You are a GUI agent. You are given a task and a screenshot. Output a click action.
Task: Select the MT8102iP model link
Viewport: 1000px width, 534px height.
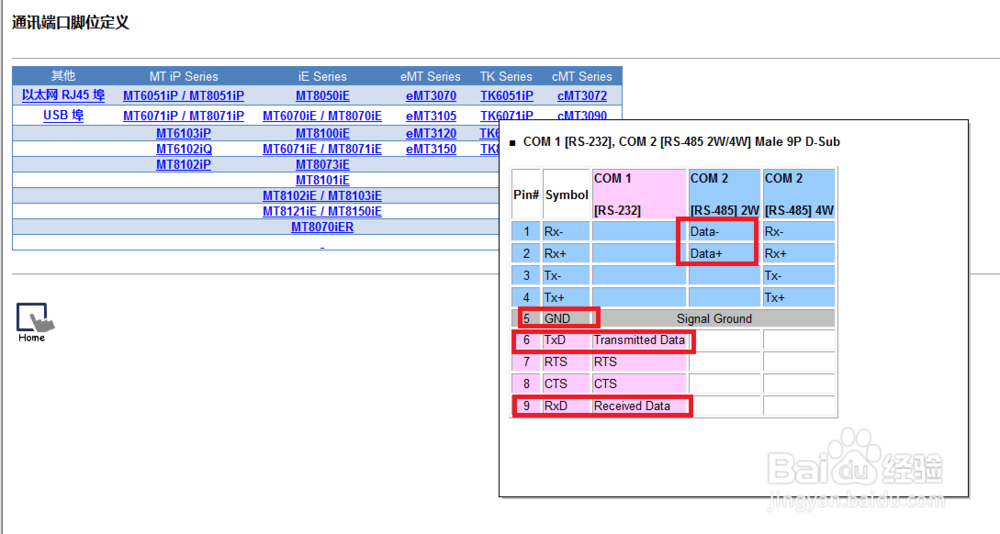tap(184, 164)
